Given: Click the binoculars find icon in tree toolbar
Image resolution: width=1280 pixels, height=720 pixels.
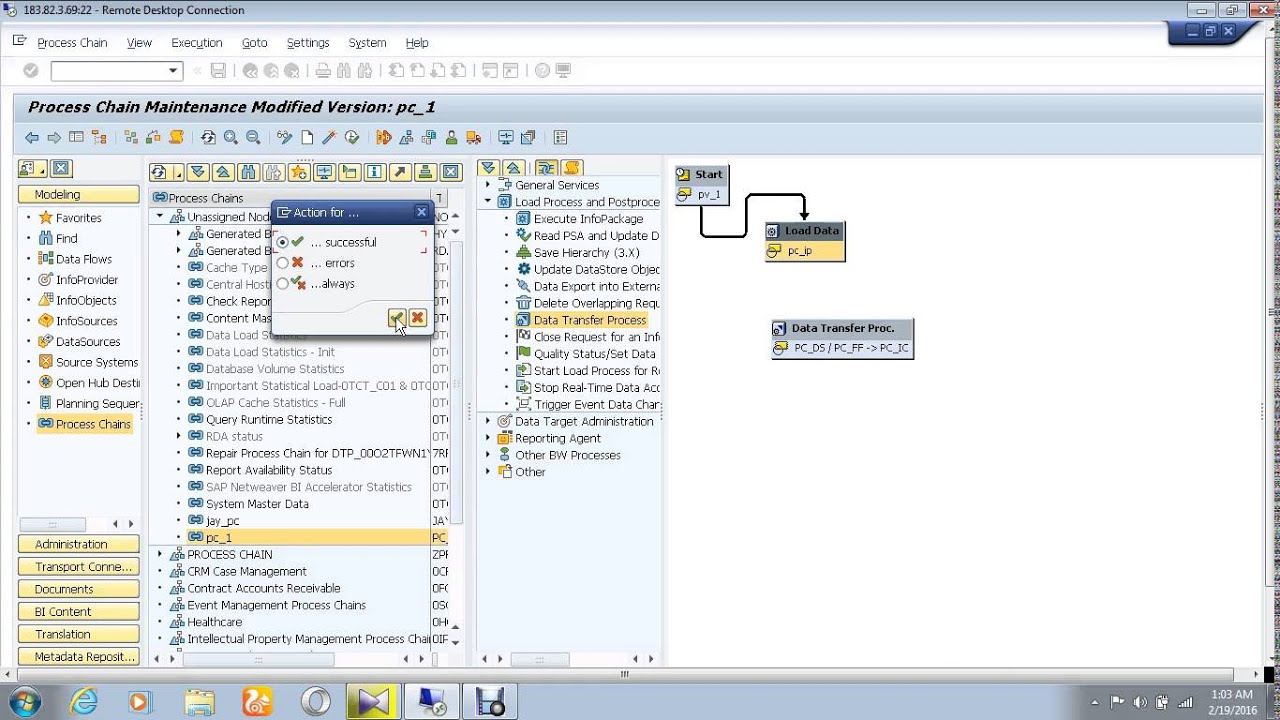Looking at the screenshot, I should 248,172.
